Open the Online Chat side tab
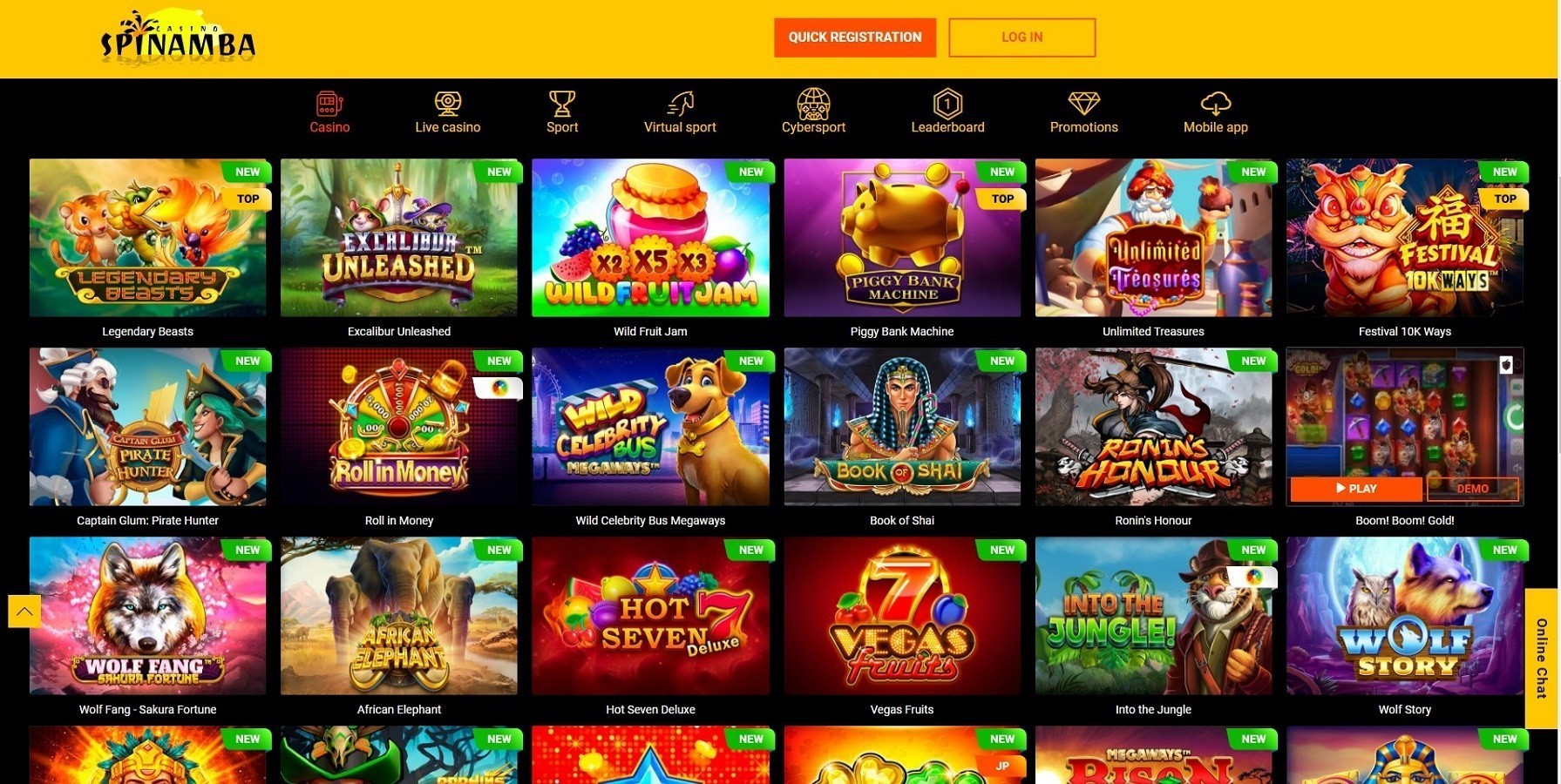 click(1541, 658)
